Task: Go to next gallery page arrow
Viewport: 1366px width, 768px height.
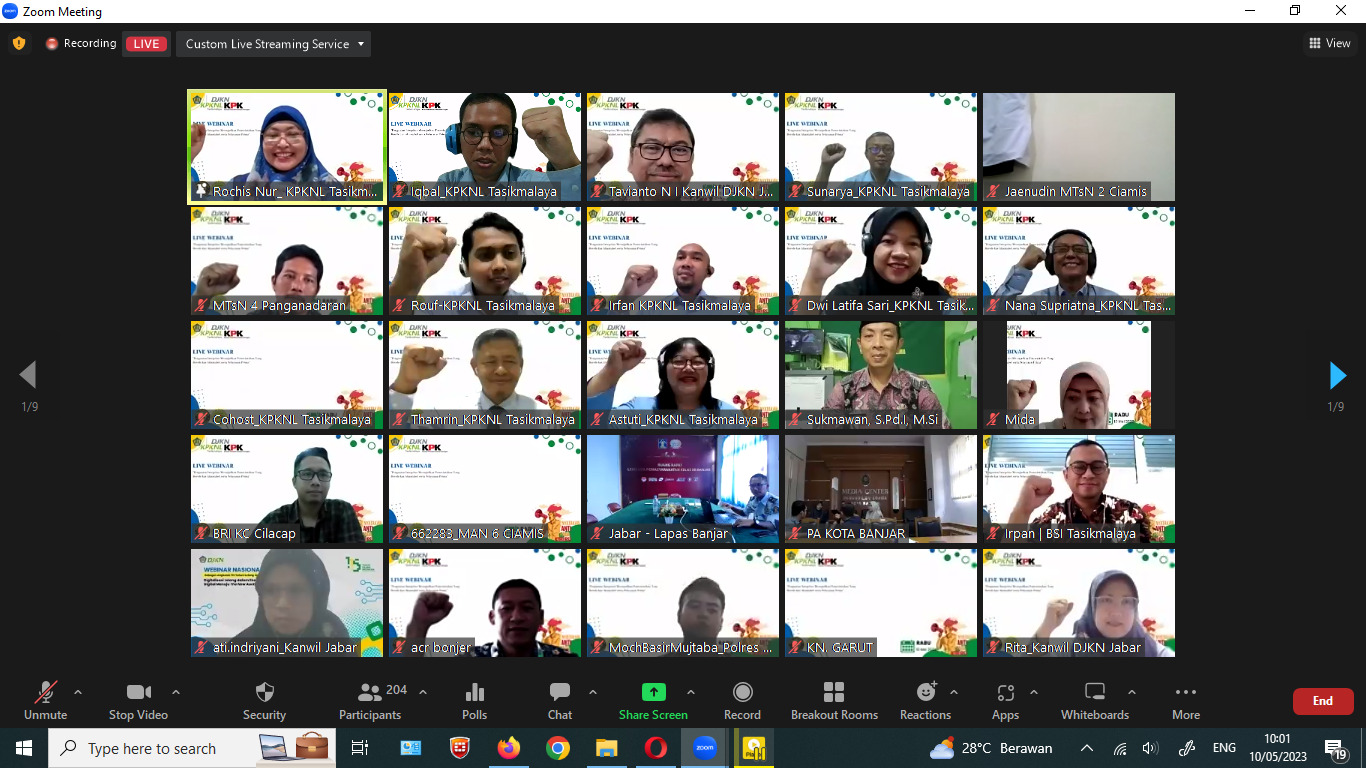Action: 1337,376
